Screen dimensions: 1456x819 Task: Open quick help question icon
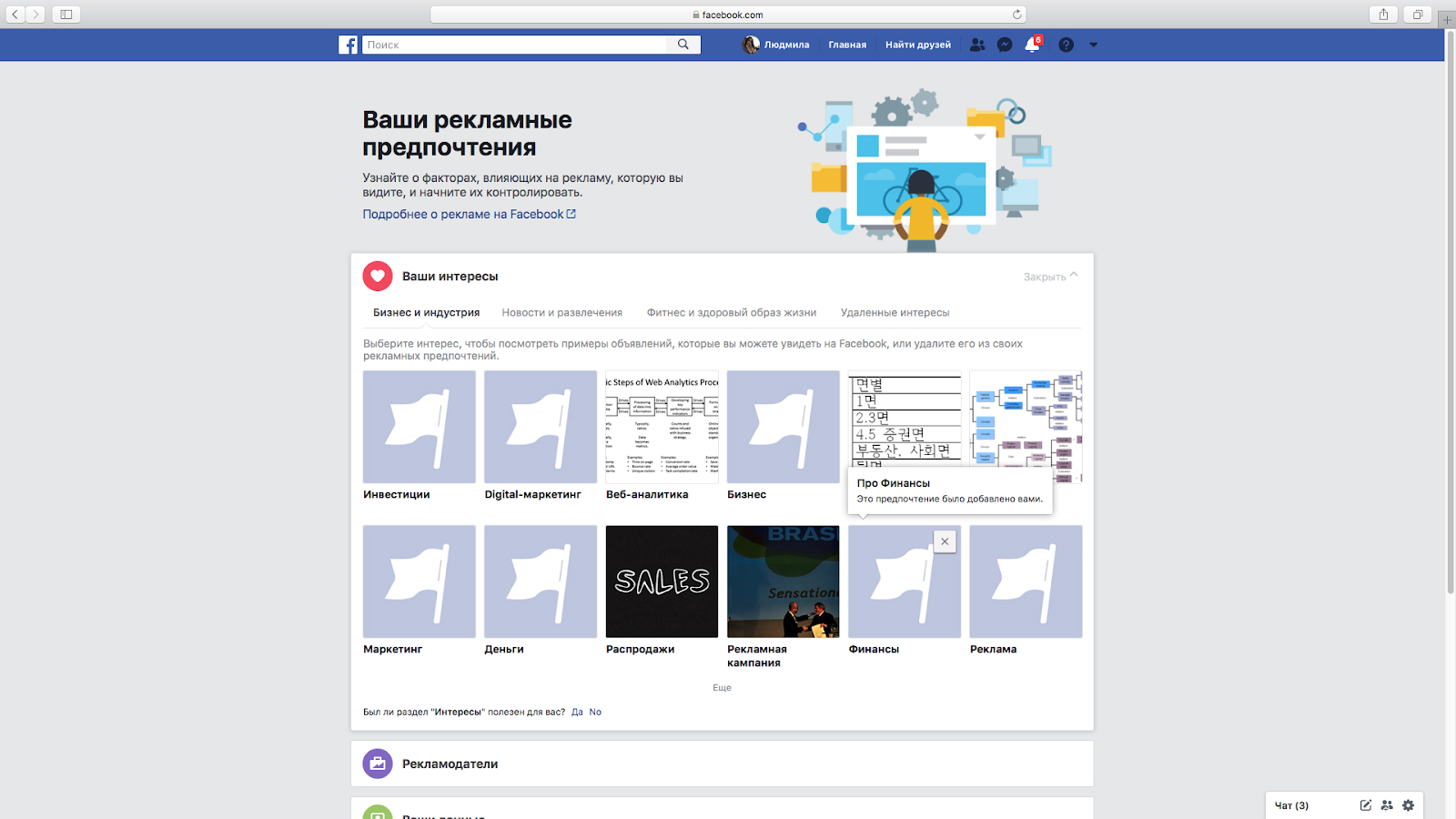point(1066,45)
